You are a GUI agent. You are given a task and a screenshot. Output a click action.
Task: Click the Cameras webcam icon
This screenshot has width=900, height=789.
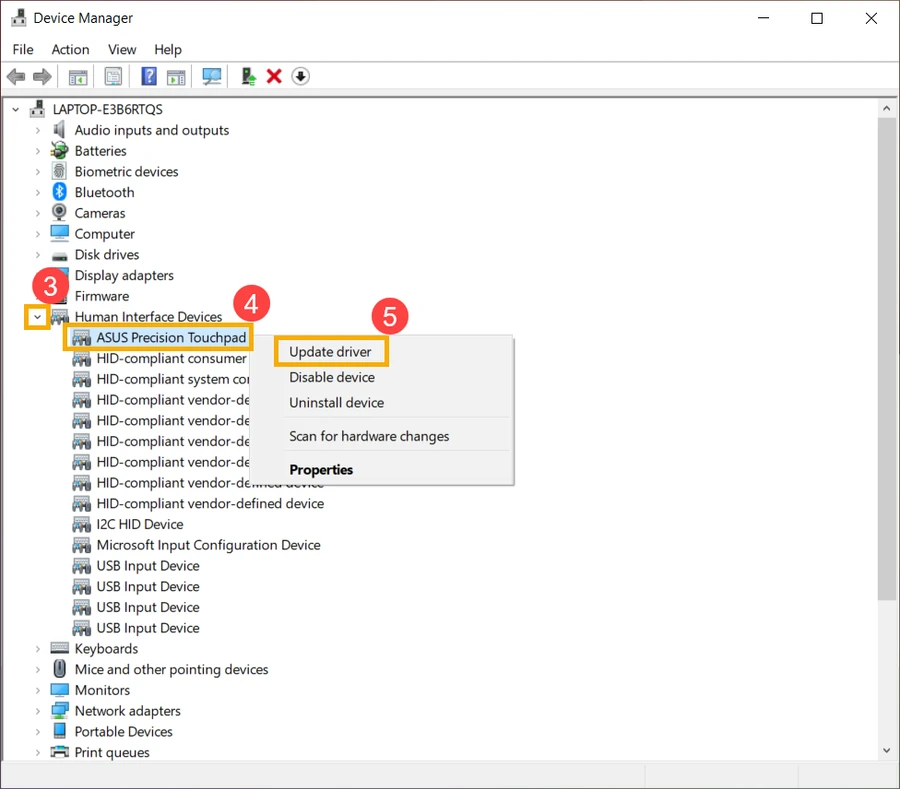pos(59,213)
